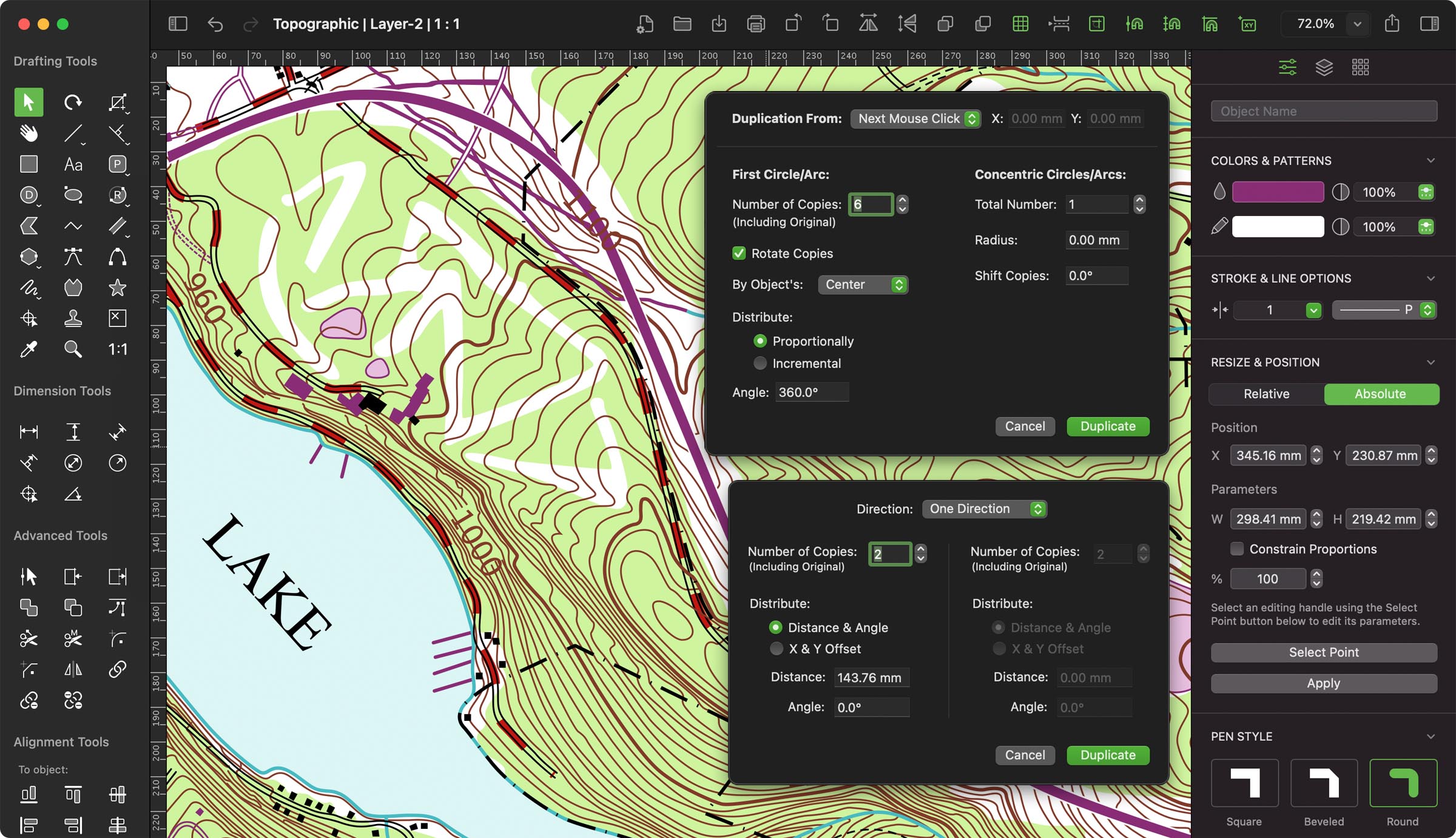
Task: Select the Text tool in Drafting Tools
Action: point(73,164)
